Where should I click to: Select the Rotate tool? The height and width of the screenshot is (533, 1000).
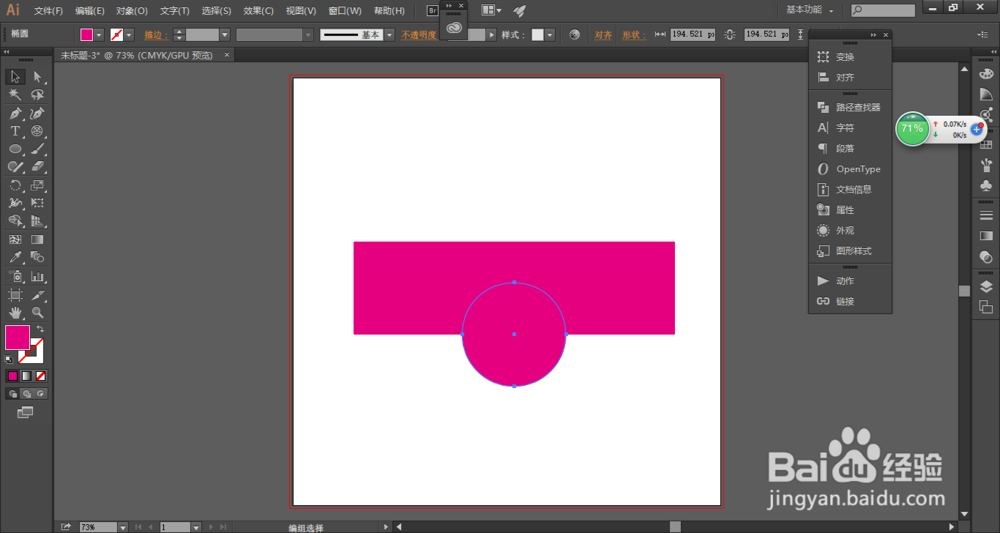15,186
